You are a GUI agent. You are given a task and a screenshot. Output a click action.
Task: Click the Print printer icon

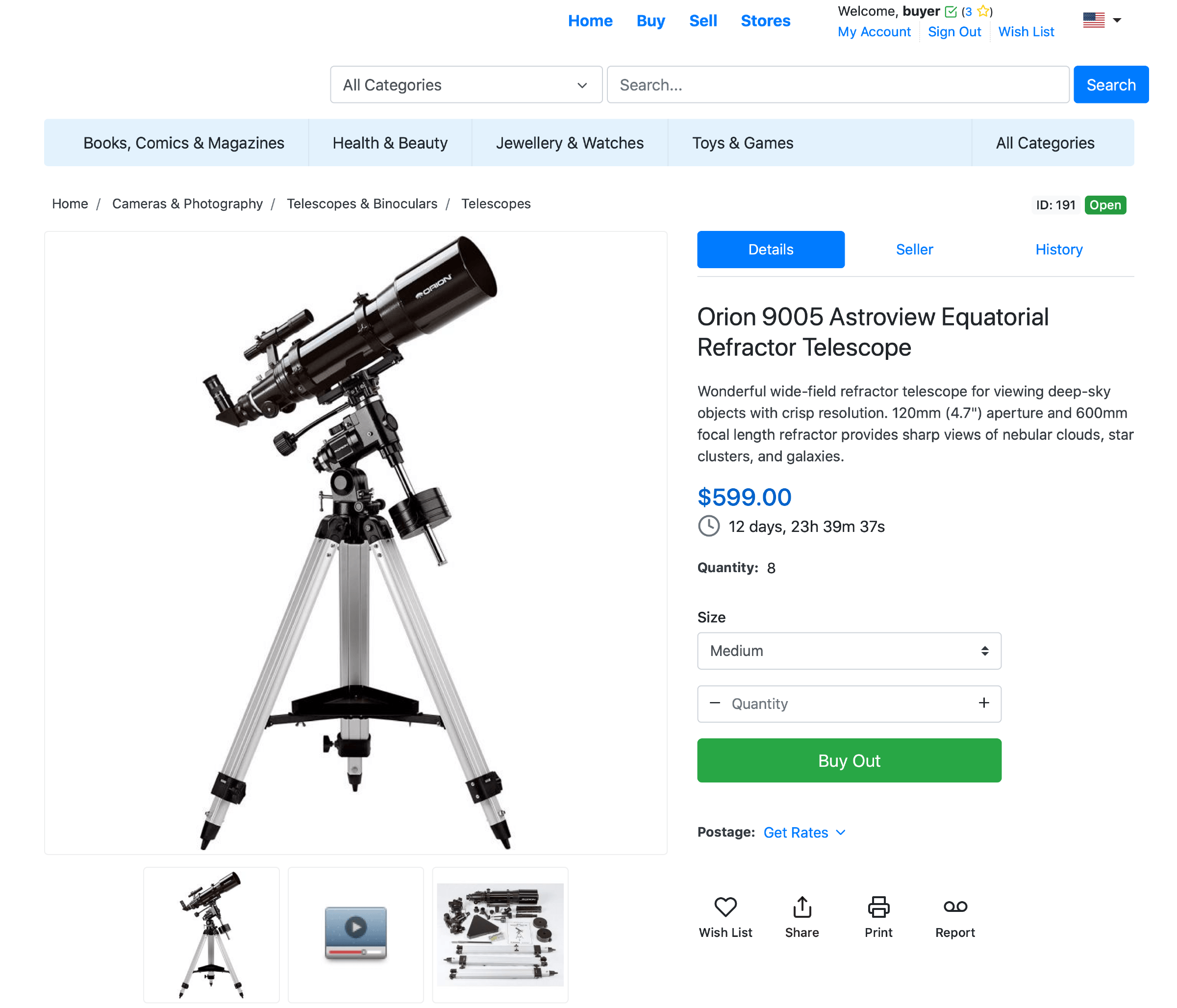click(x=878, y=907)
